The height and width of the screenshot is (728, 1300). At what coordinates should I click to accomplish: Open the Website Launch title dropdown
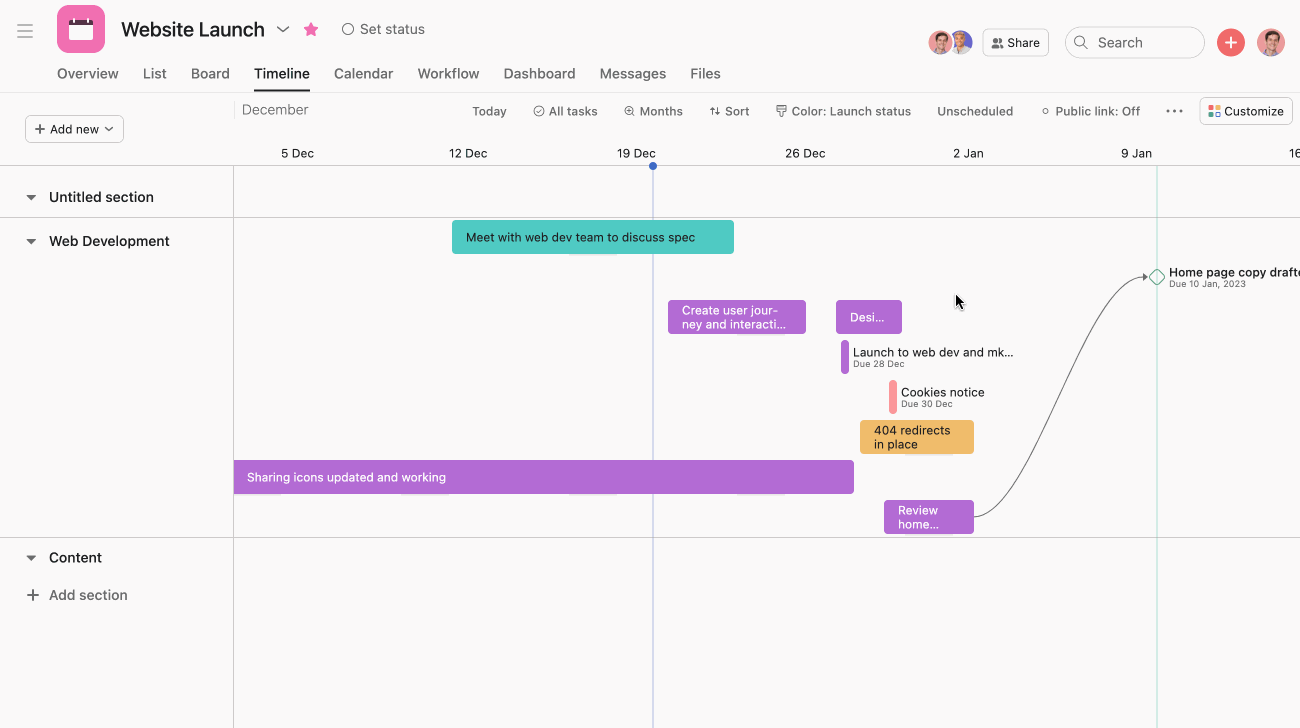[x=282, y=30]
